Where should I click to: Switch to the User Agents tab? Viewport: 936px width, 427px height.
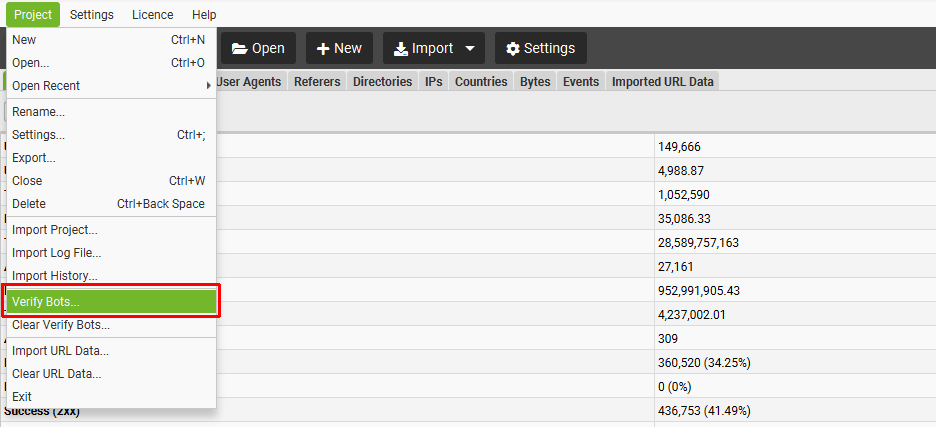point(249,82)
